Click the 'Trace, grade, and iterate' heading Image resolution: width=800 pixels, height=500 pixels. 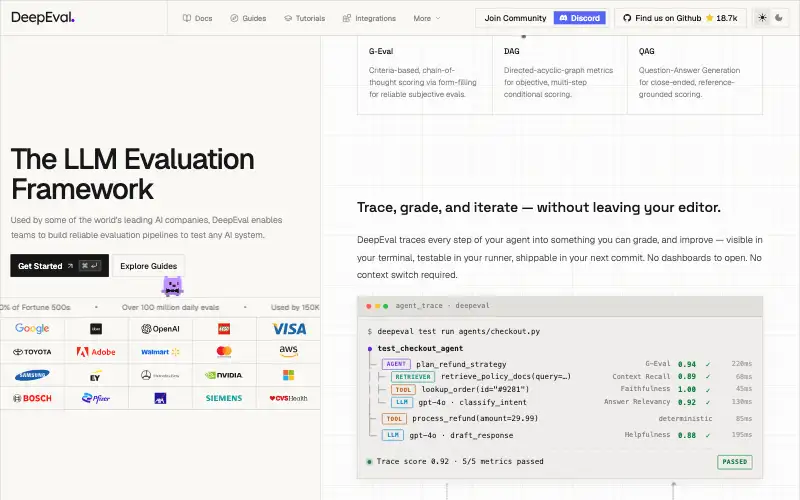(x=539, y=207)
